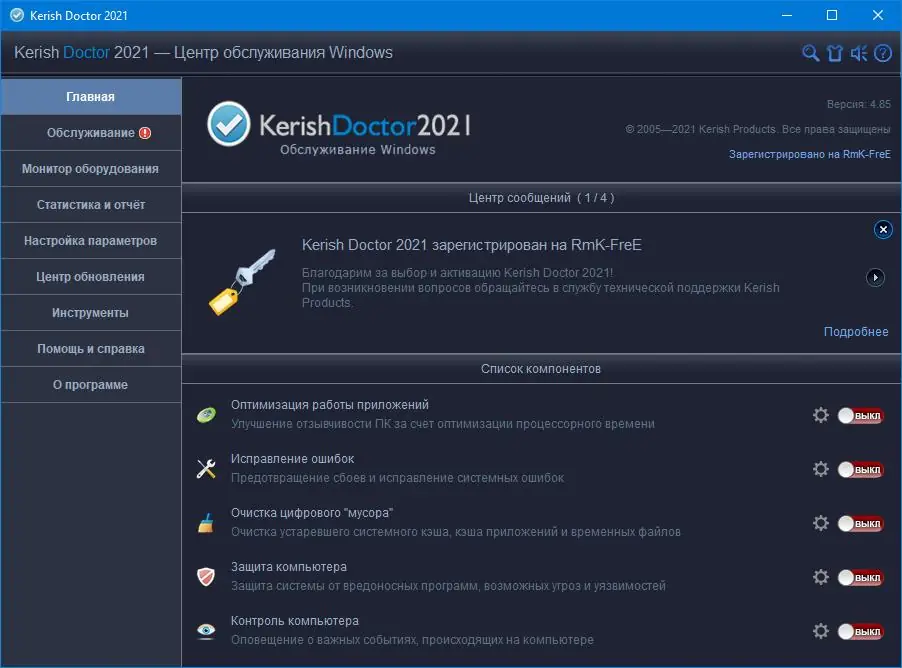This screenshot has height=668, width=902.
Task: Open the search magnifier icon in header
Action: [x=811, y=53]
